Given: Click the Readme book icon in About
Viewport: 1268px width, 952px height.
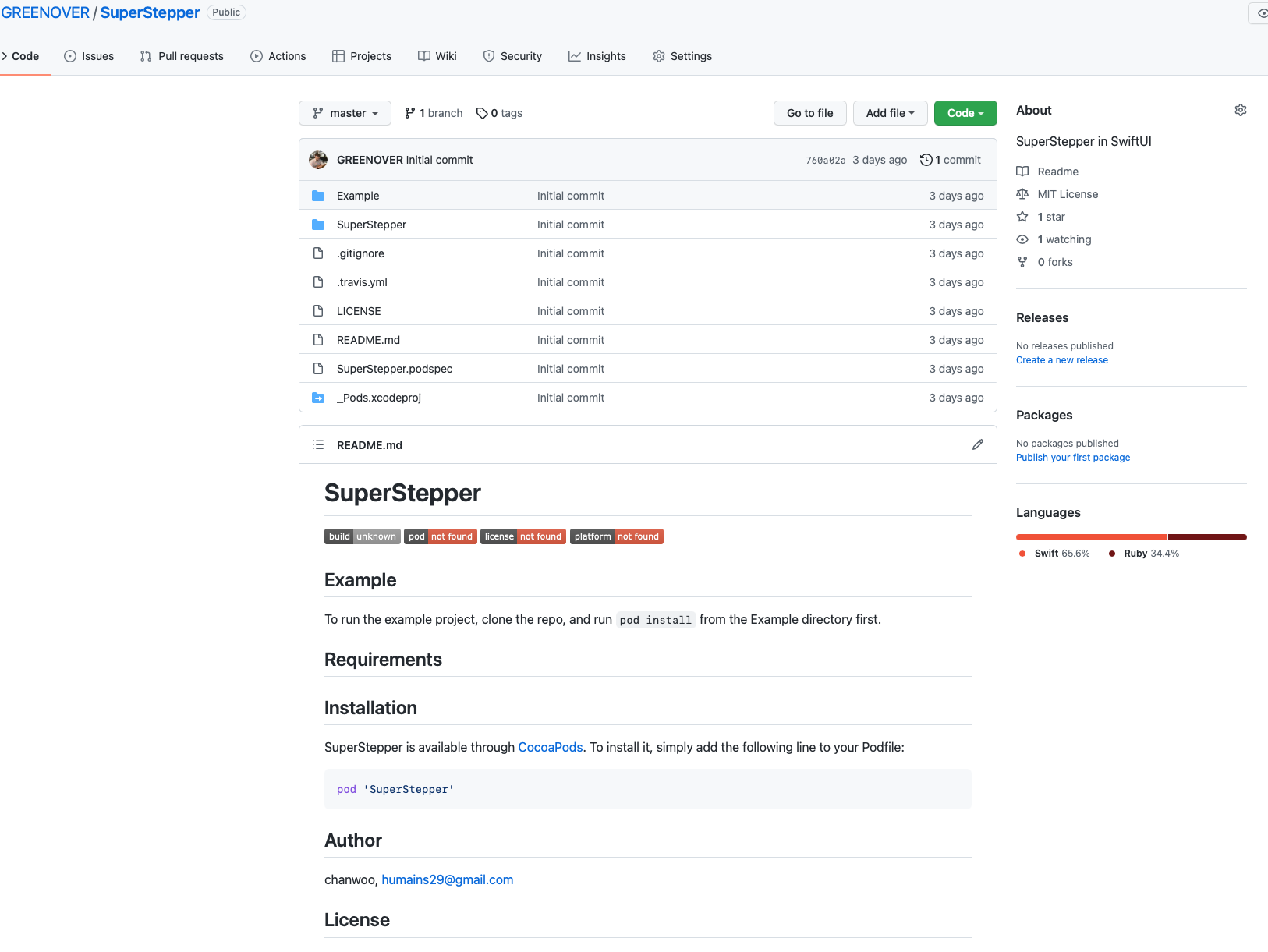Looking at the screenshot, I should pyautogui.click(x=1022, y=172).
